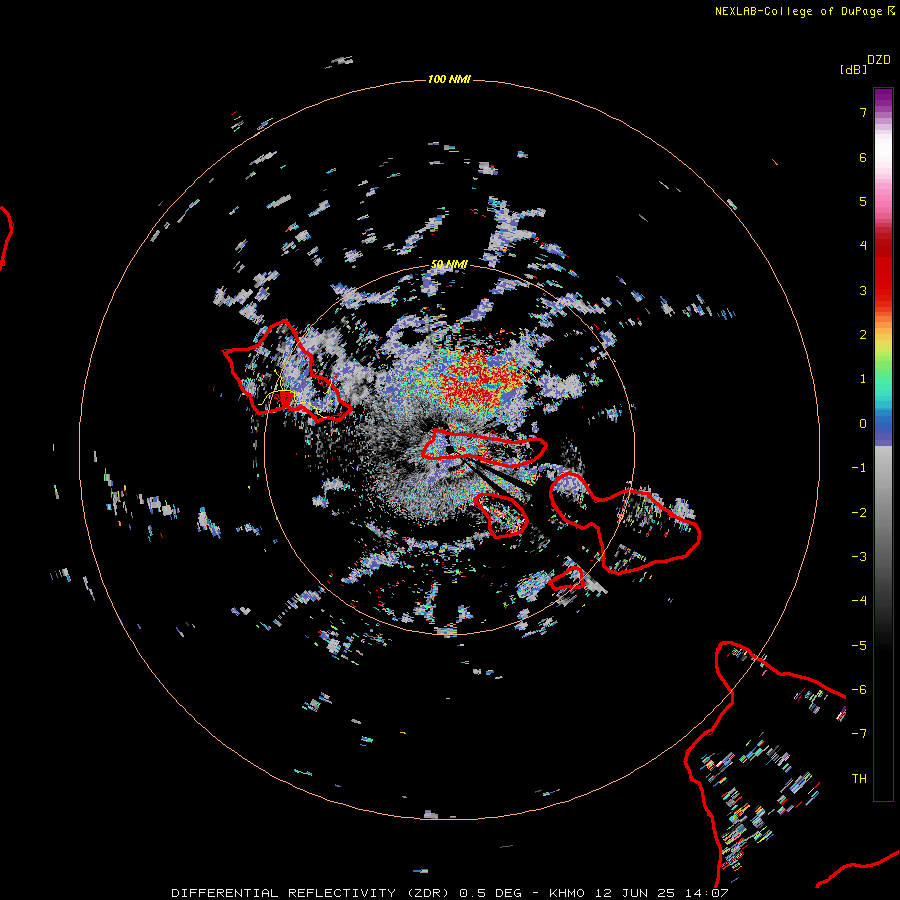This screenshot has height=900, width=900.
Task: Click the -1 dB value on the scale
Action: 859,468
